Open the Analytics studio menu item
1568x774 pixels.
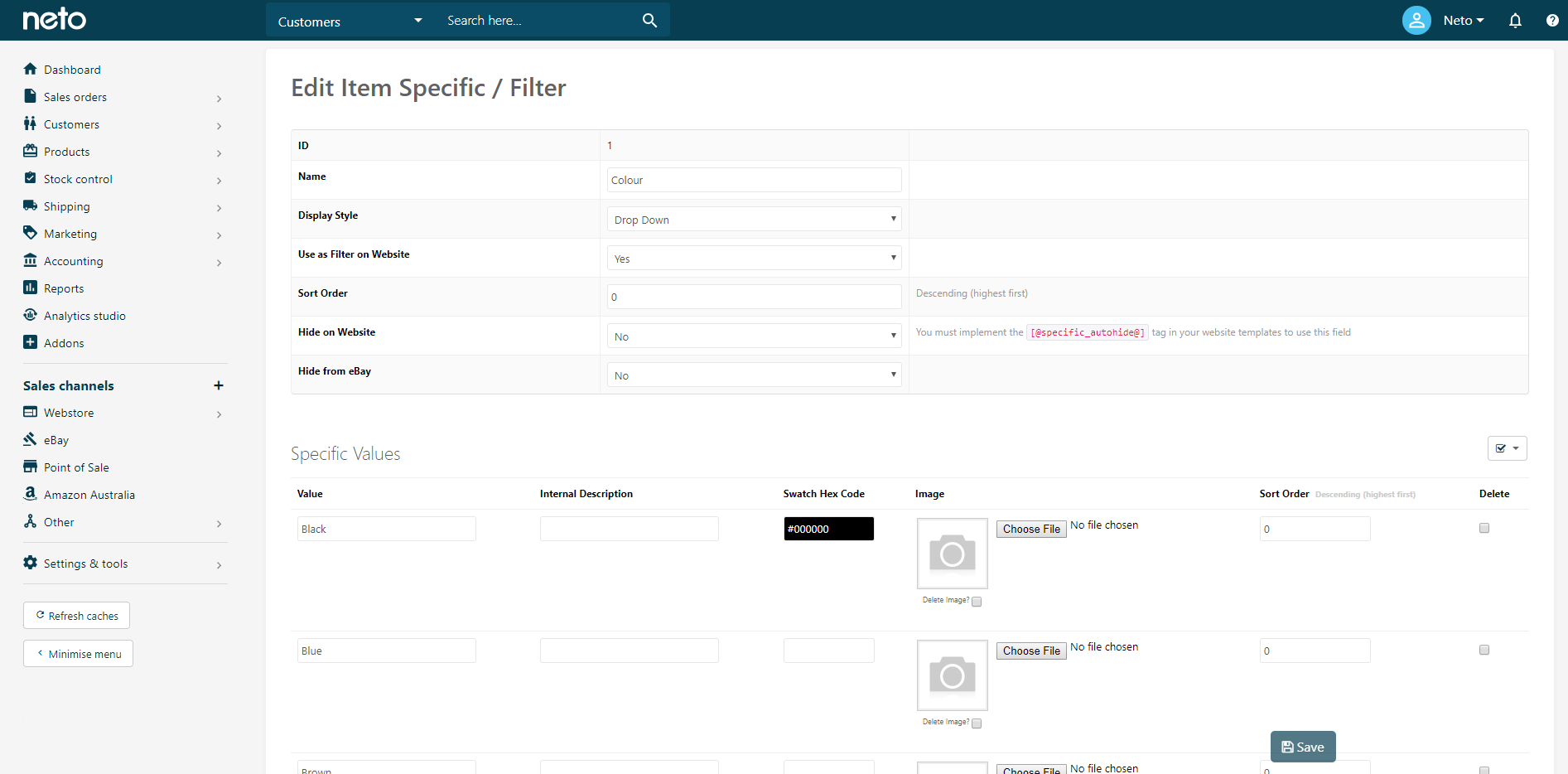click(84, 316)
